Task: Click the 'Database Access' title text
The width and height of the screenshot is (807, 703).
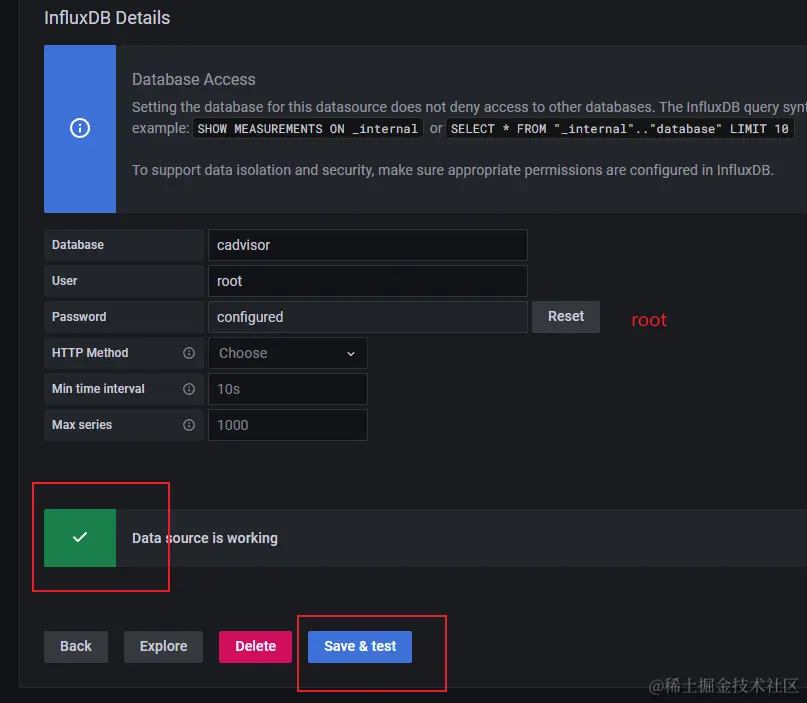Action: pos(194,79)
